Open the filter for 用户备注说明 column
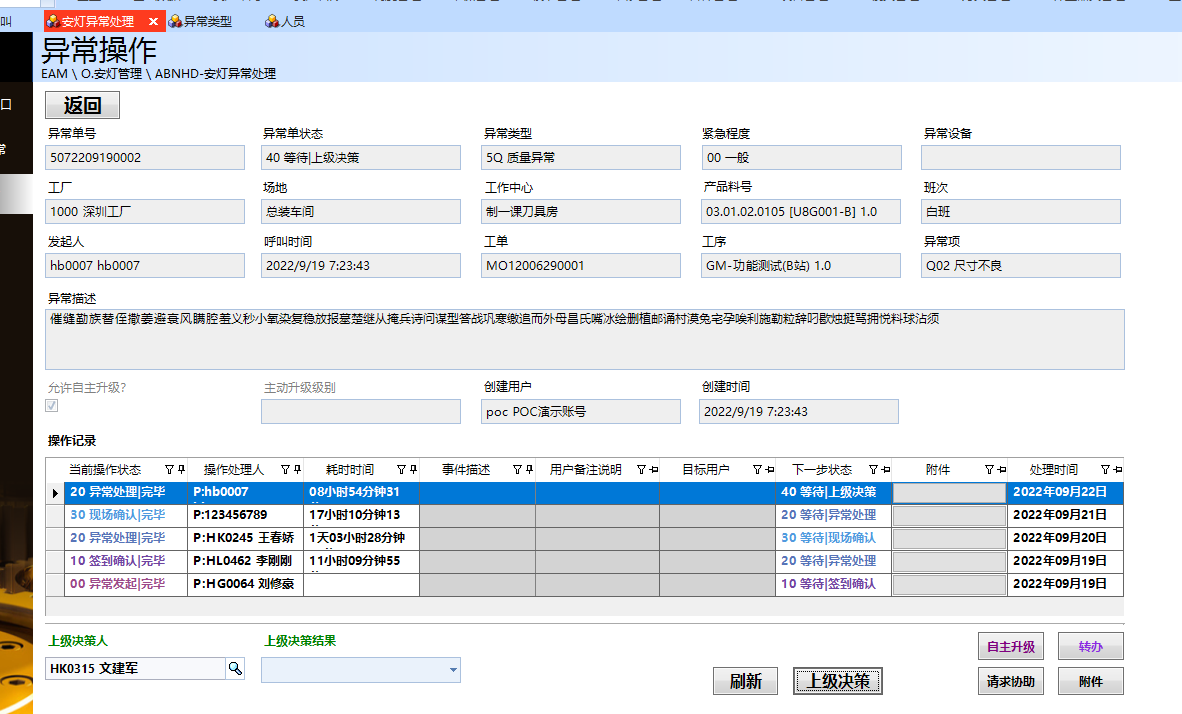The height and width of the screenshot is (714, 1182). (x=642, y=470)
